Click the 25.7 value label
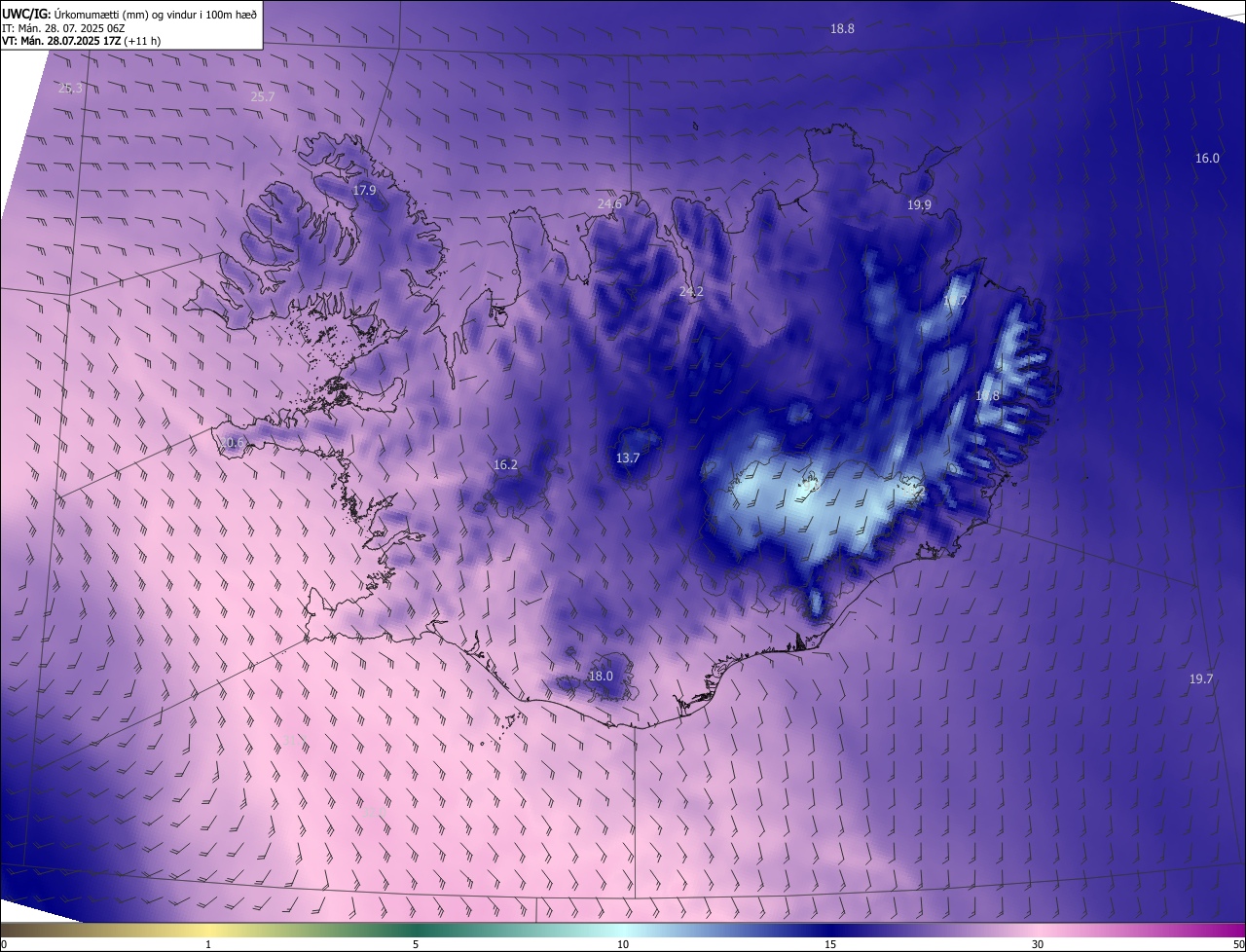Viewport: 1246px width, 952px height. (263, 96)
